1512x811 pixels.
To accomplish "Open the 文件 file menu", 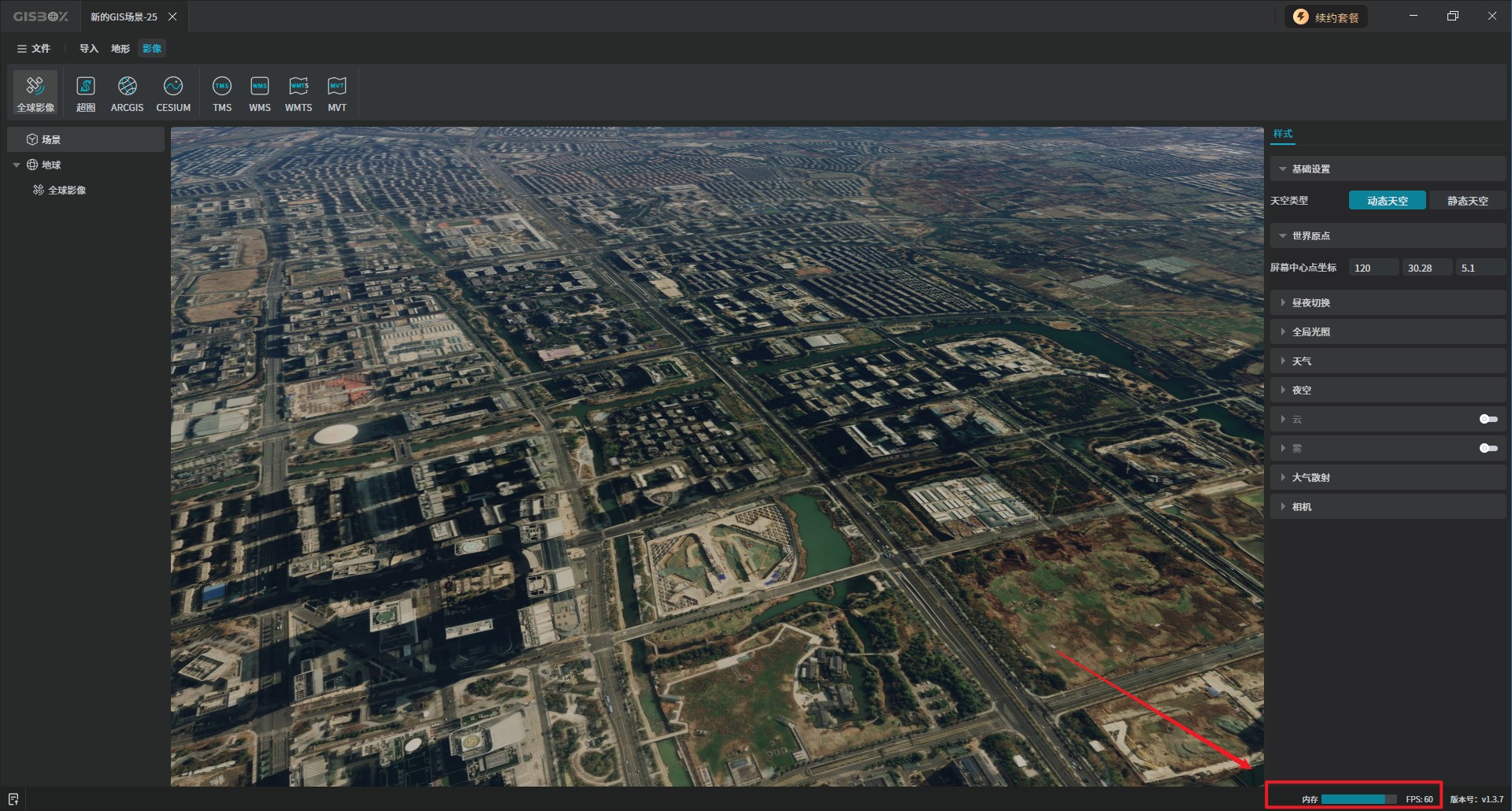I will [34, 49].
